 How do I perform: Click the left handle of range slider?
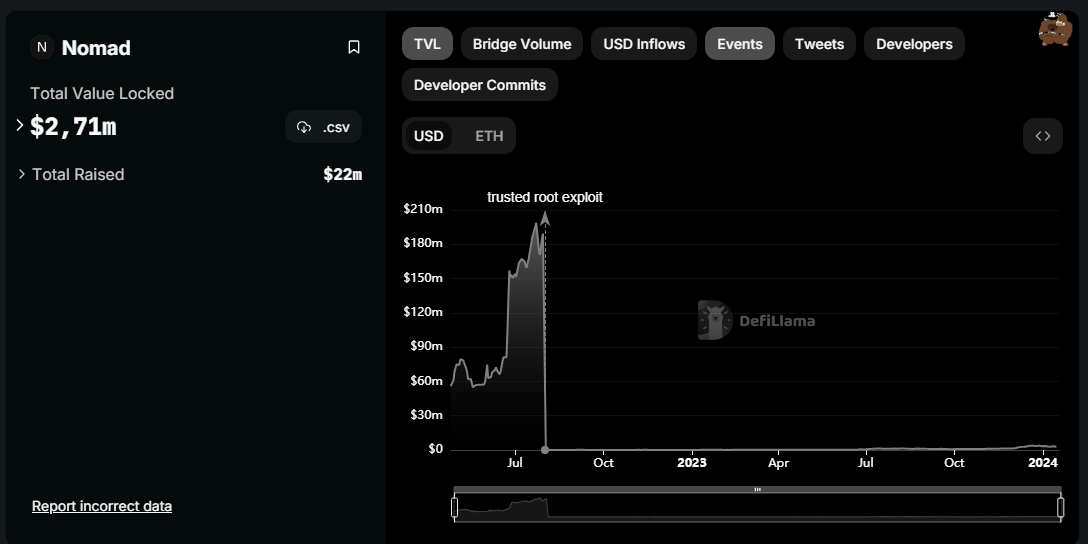coord(454,507)
